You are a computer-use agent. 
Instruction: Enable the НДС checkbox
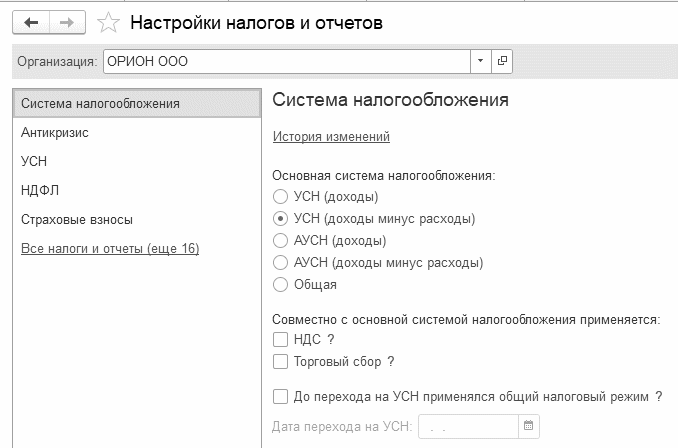[x=280, y=340]
